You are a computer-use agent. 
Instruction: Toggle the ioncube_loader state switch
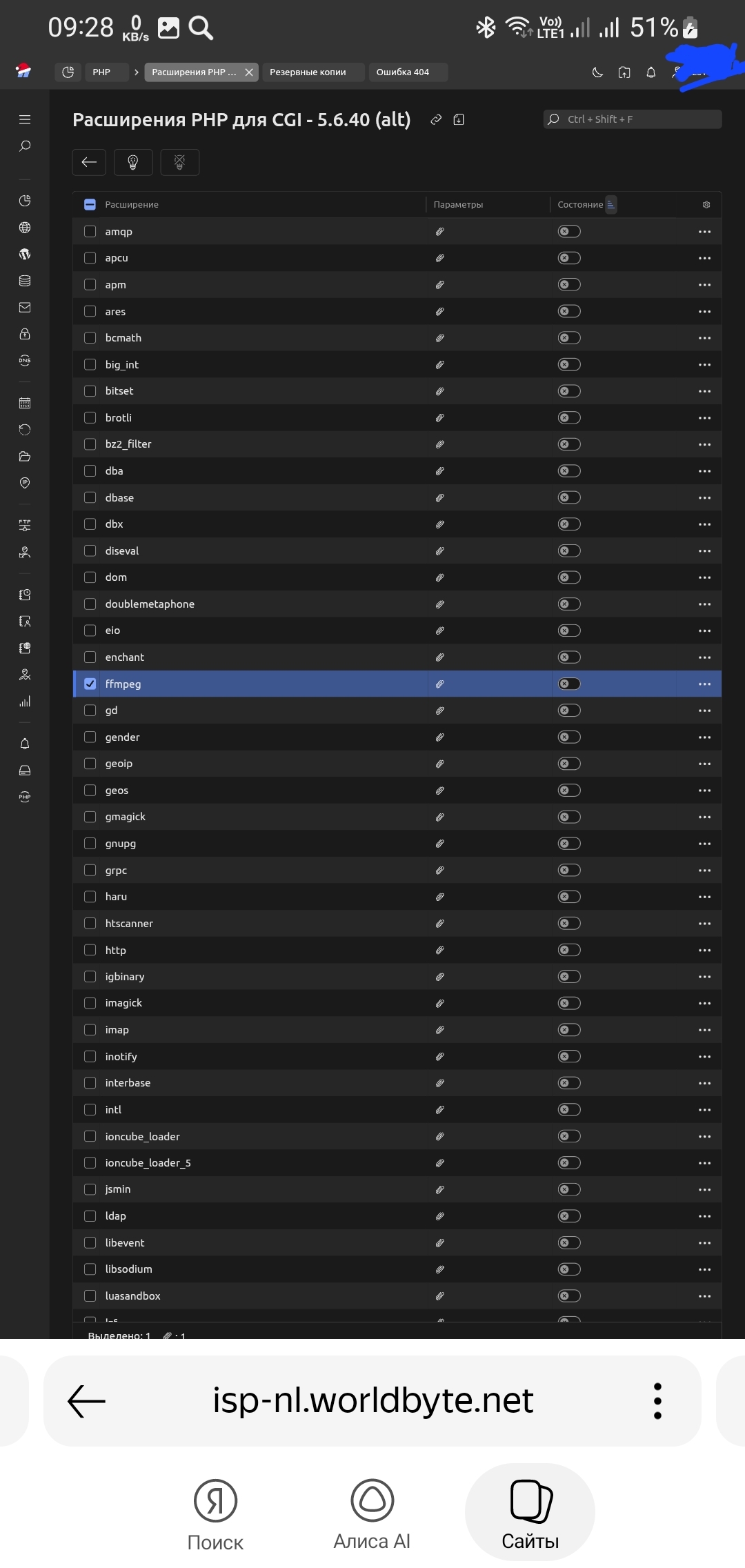tap(569, 1136)
